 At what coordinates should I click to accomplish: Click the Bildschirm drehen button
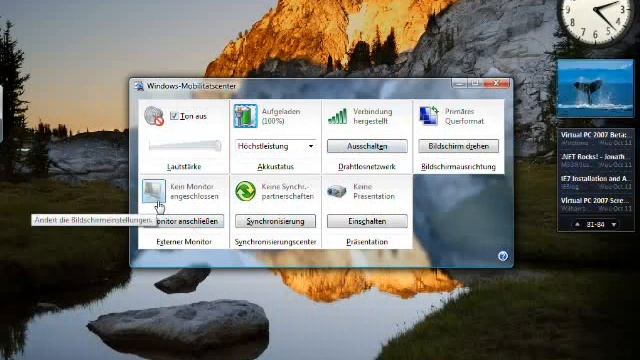point(458,146)
